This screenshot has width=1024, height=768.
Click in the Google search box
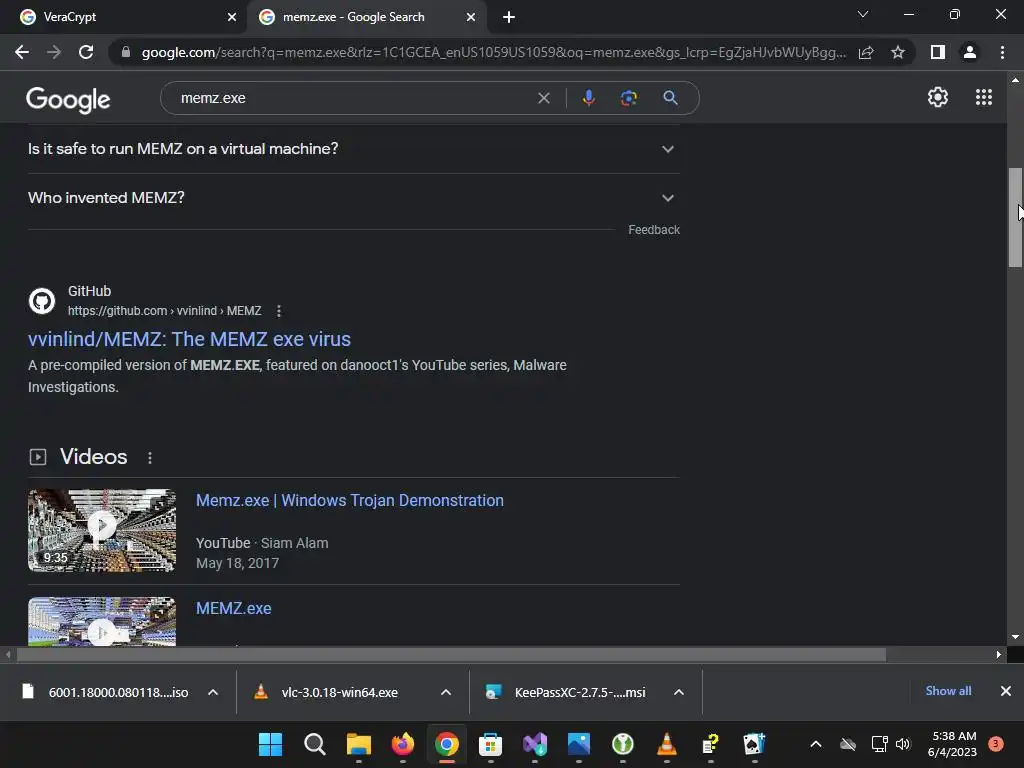tap(353, 98)
